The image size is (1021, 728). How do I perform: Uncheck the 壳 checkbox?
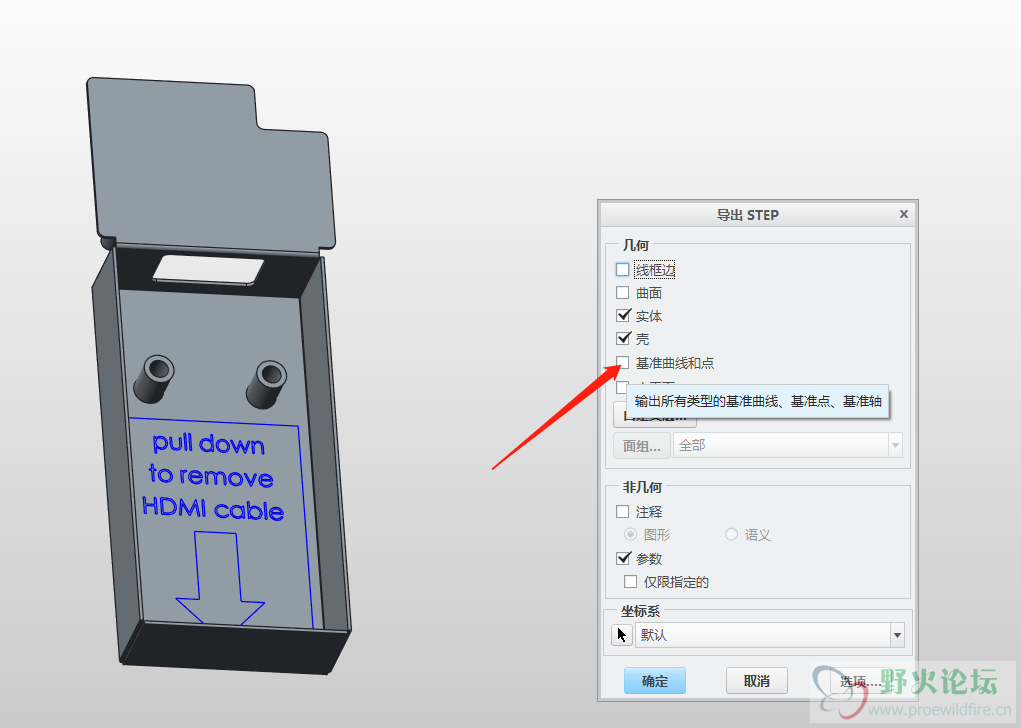(623, 339)
